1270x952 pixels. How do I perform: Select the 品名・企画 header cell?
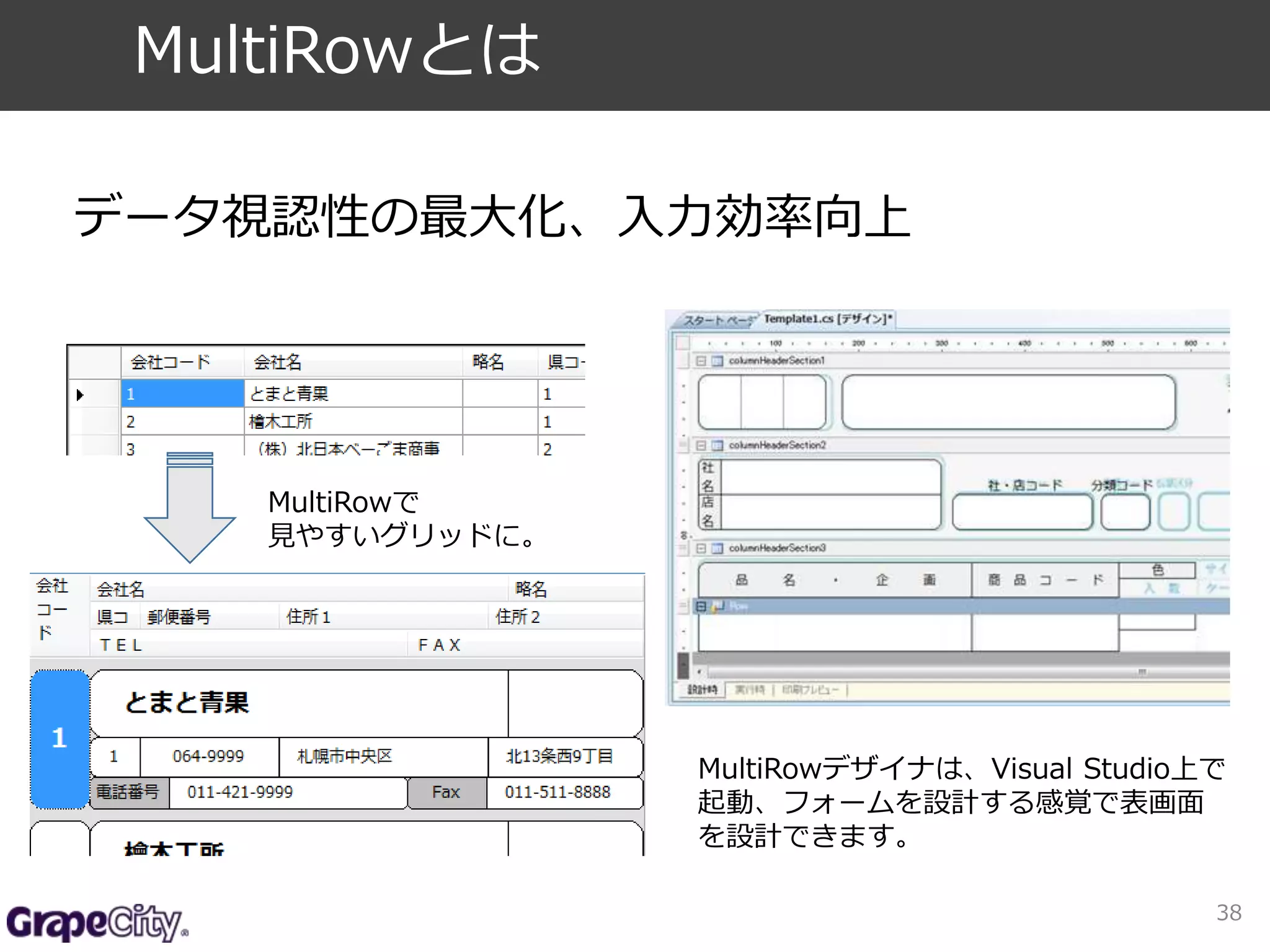835,580
